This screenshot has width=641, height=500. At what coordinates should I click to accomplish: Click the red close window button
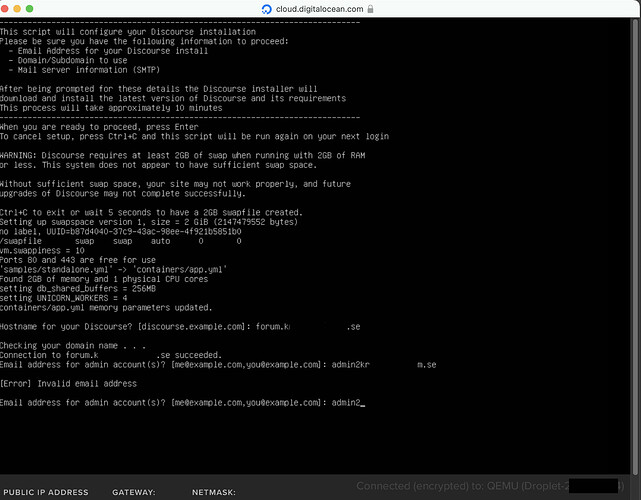(4, 9)
